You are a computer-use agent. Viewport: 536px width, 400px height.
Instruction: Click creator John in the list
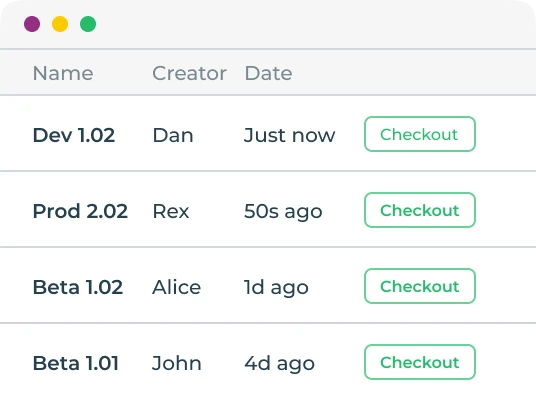pyautogui.click(x=176, y=363)
